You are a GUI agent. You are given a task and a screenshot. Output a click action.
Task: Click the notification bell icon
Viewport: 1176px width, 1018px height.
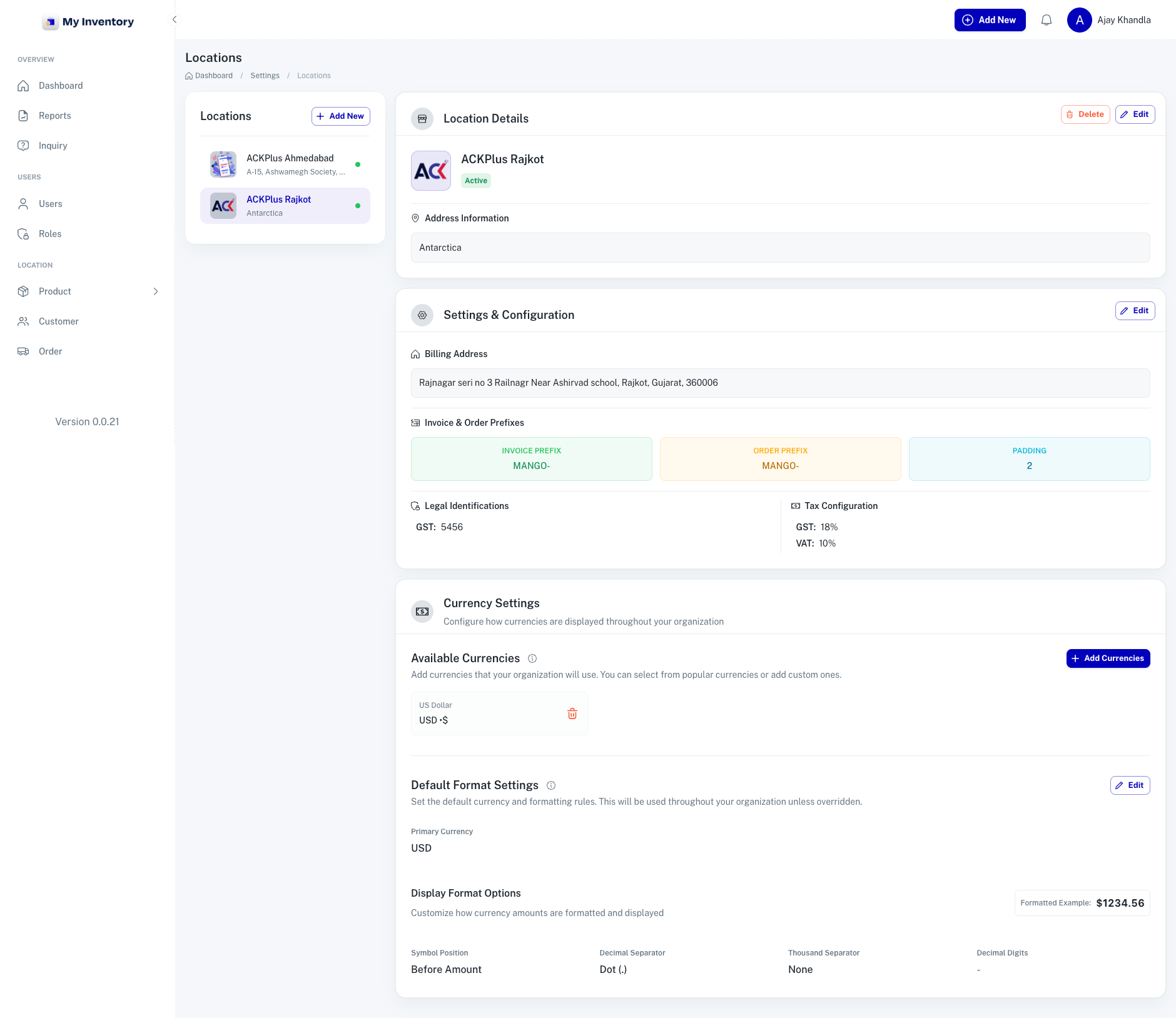click(1046, 20)
